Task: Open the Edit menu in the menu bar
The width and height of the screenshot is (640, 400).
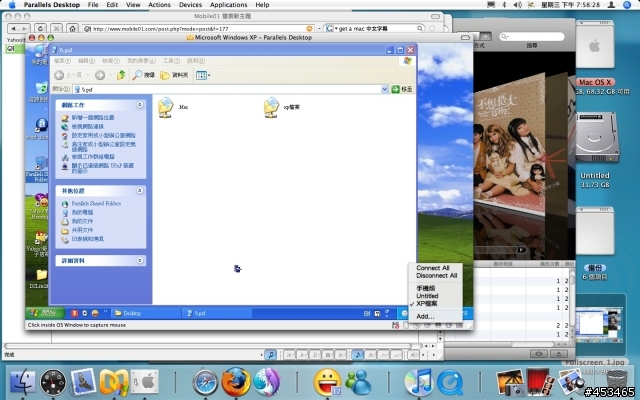Action: [112, 5]
